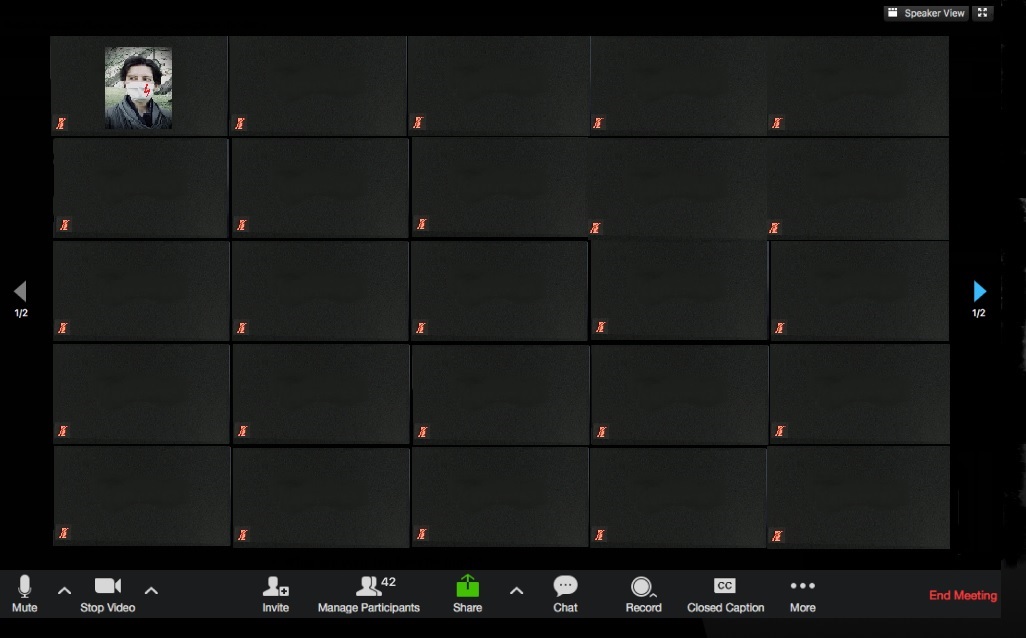Click the green Share screen icon
Viewport: 1026px width, 638px height.
point(467,587)
